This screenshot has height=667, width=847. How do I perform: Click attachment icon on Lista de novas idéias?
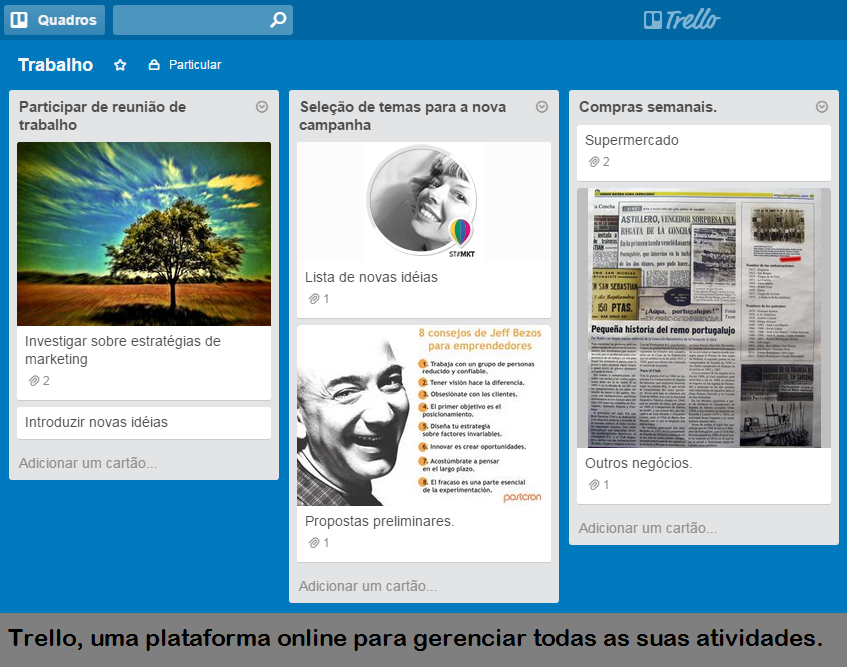[313, 299]
